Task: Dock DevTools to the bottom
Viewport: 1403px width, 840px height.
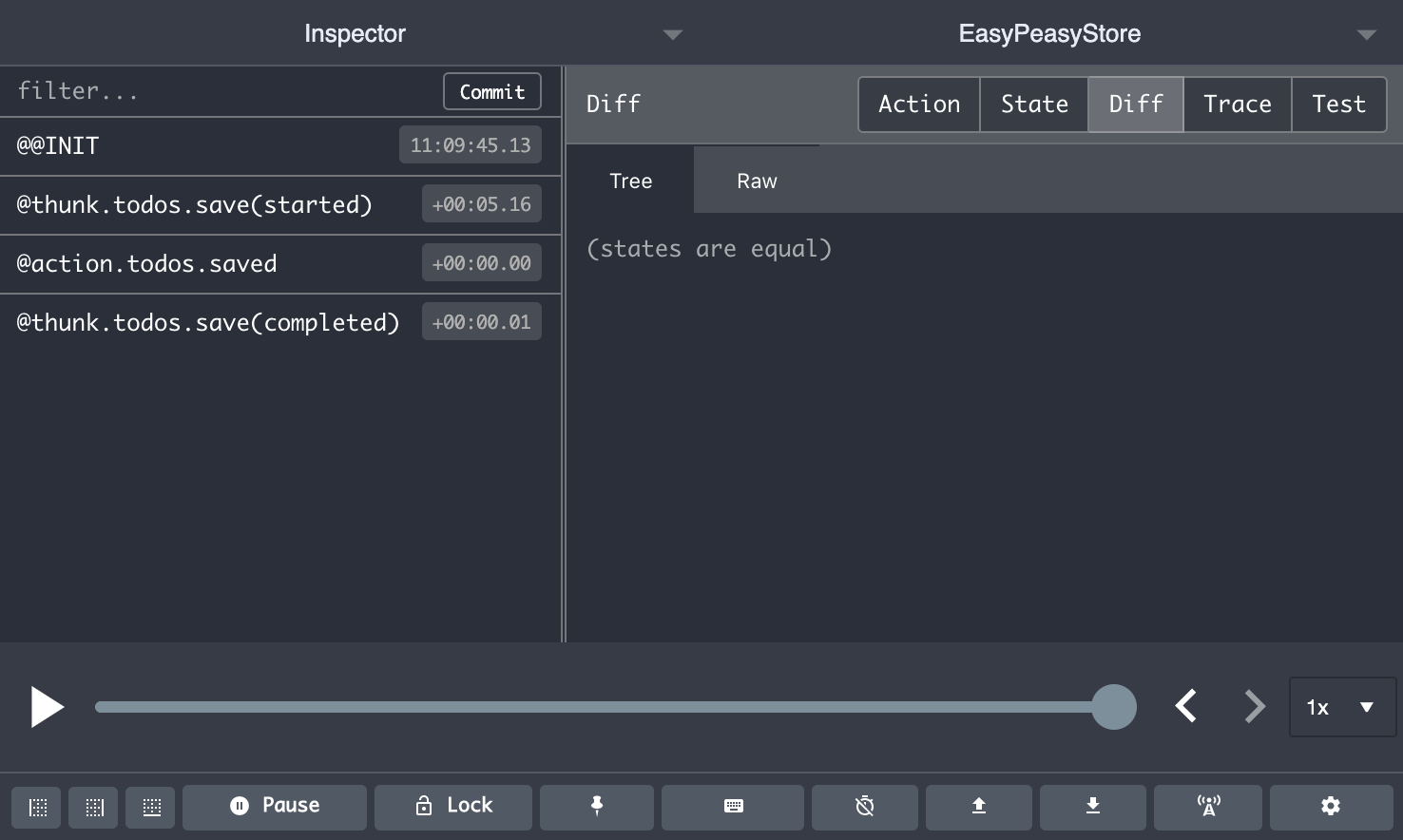Action: 151,807
